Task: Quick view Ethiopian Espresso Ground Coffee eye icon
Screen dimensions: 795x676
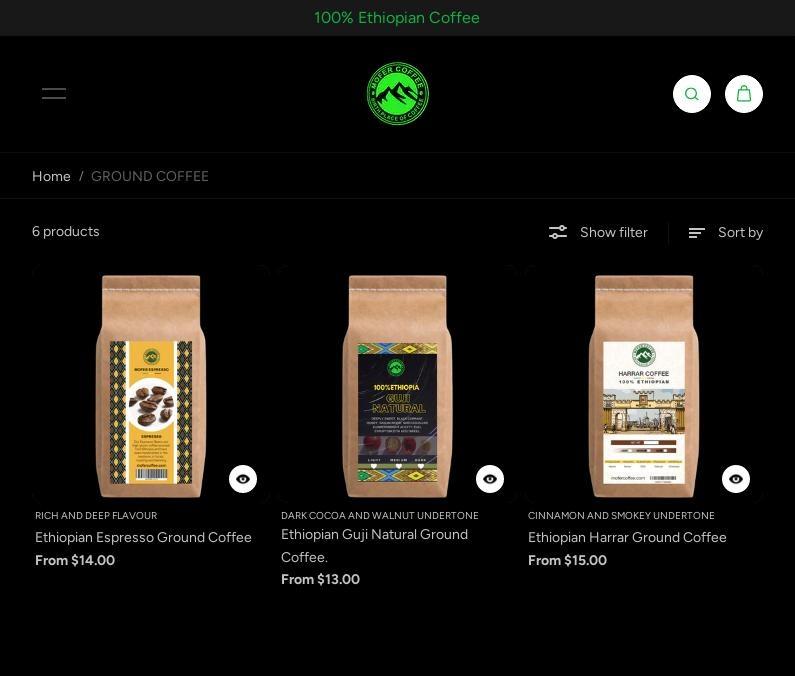Action: click(243, 479)
